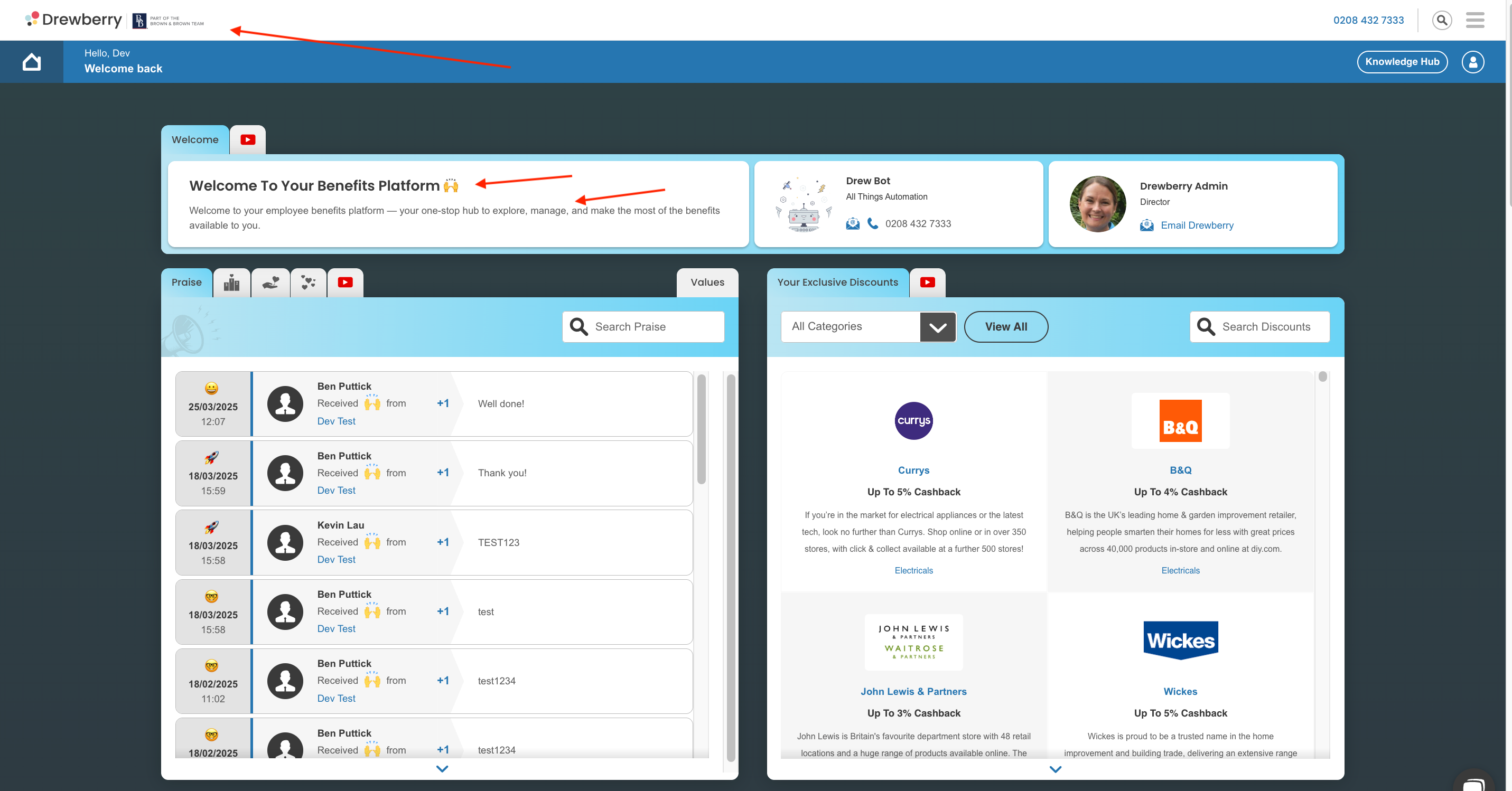Switch to the Values tab
Screen dimensions: 1512x791
(x=707, y=282)
